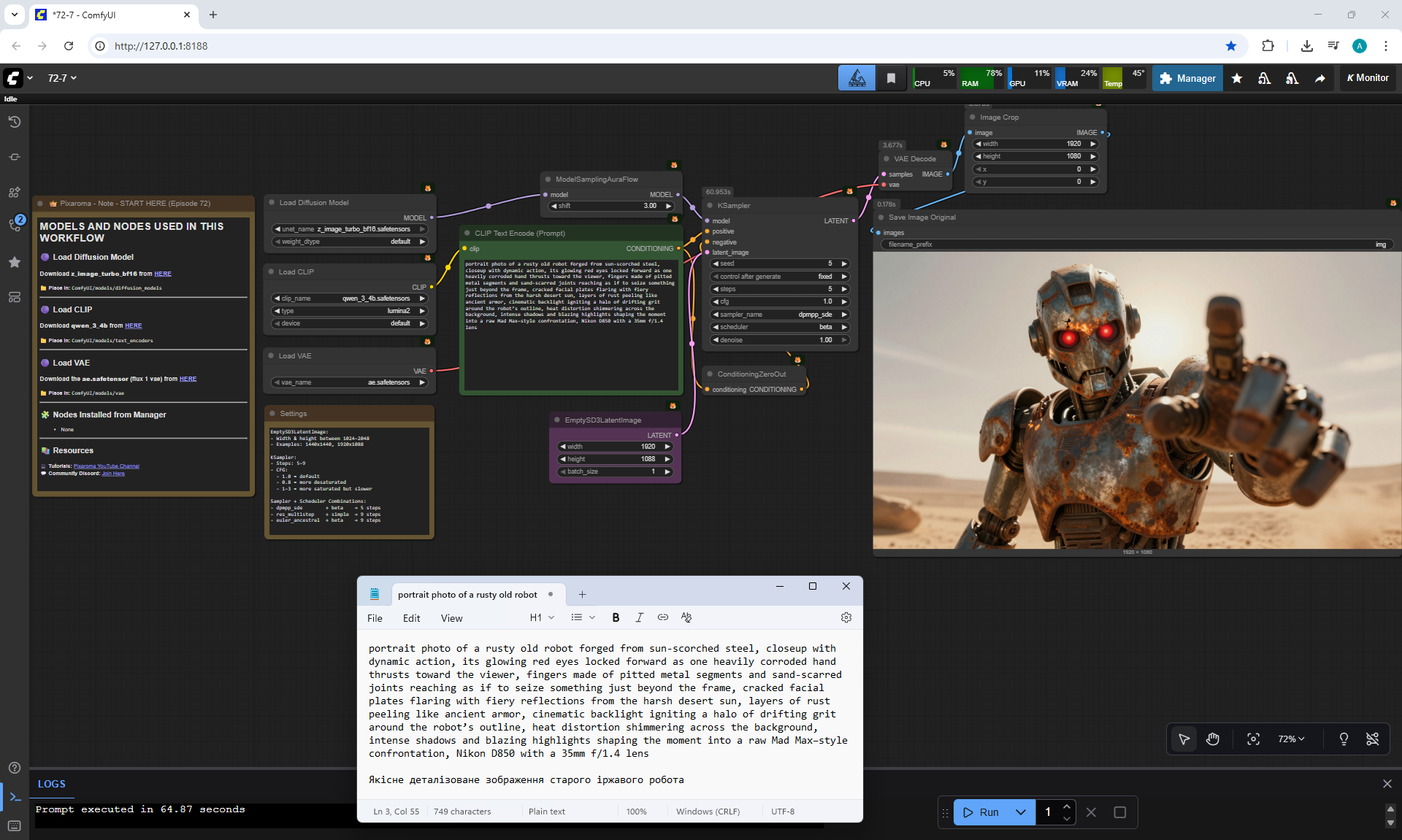Select the hand pan tool
The image size is (1402, 840).
click(1213, 739)
